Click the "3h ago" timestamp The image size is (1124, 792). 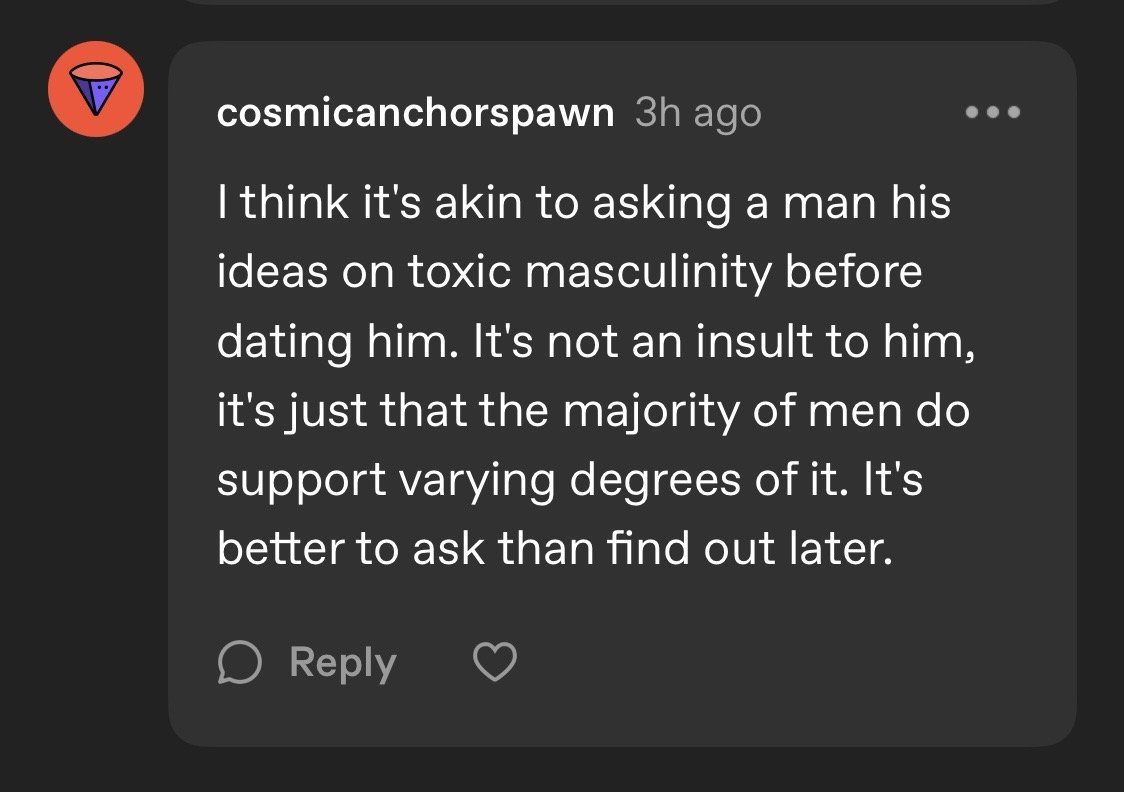(697, 113)
